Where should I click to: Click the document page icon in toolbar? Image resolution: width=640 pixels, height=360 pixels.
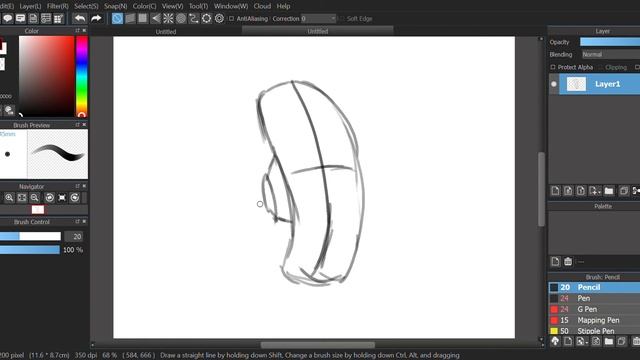33,18
